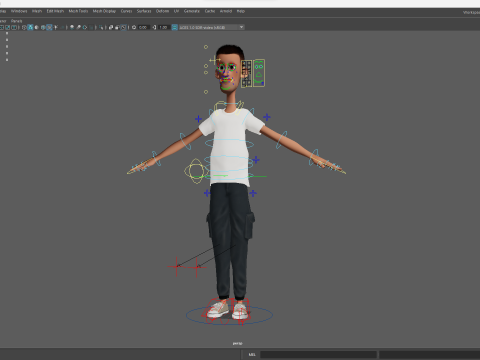This screenshot has height=360, width=480.
Task: Select the yellow circular hip control
Action: coord(196,171)
